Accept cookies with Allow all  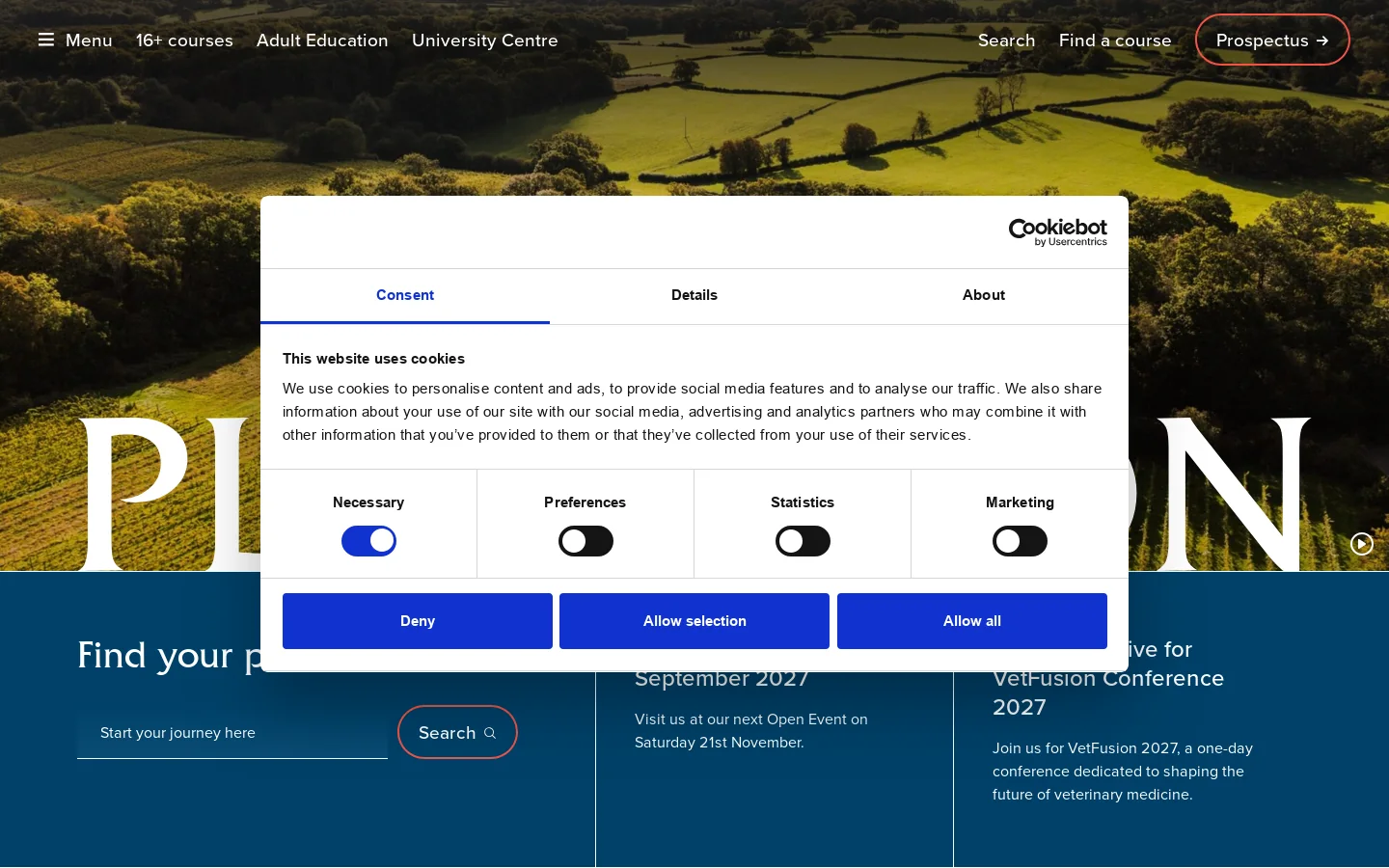(x=972, y=621)
